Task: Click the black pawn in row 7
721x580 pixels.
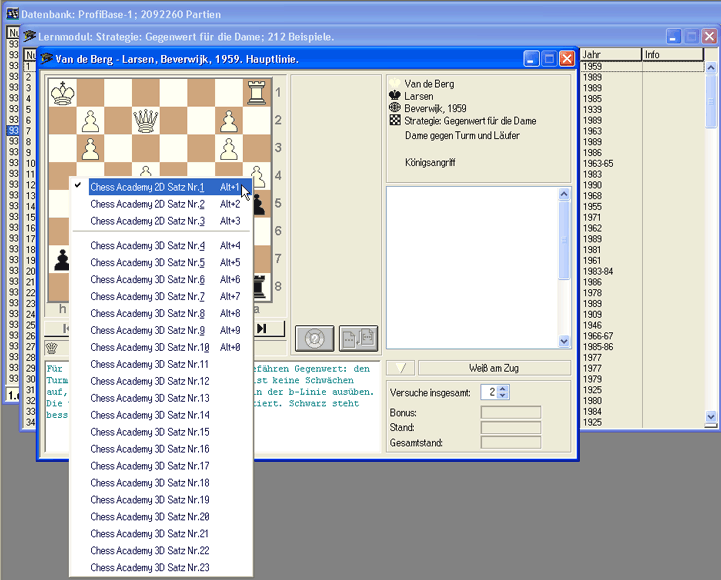Action: (61, 259)
